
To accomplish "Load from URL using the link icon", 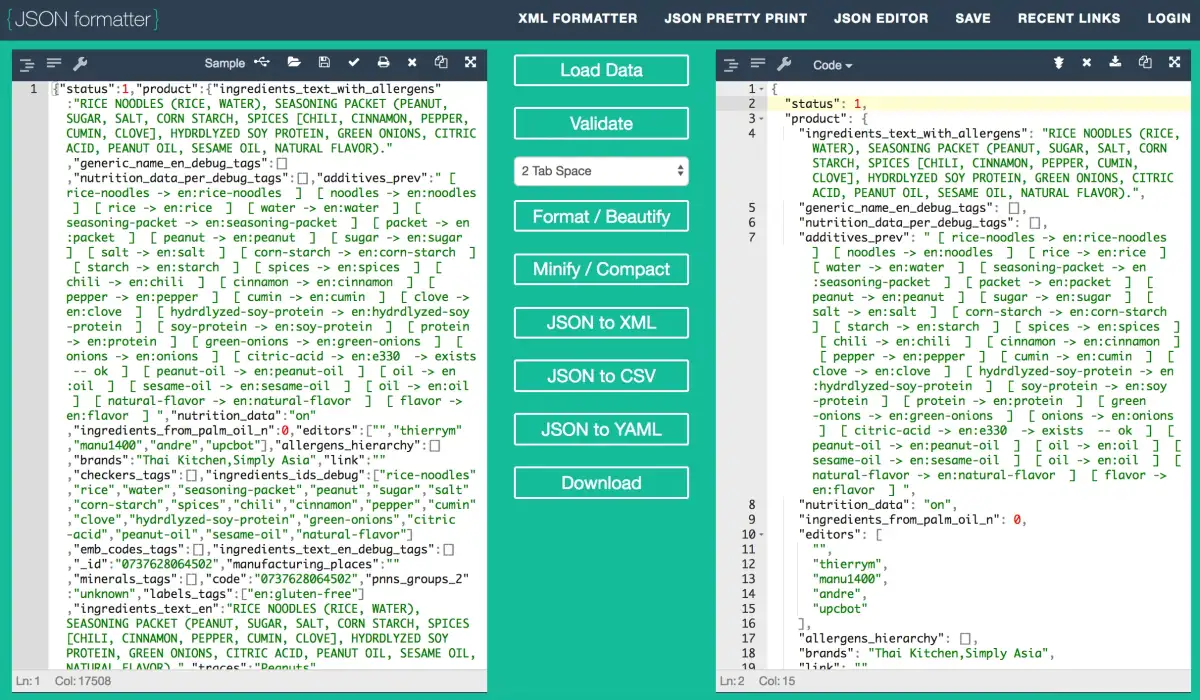I will (262, 63).
